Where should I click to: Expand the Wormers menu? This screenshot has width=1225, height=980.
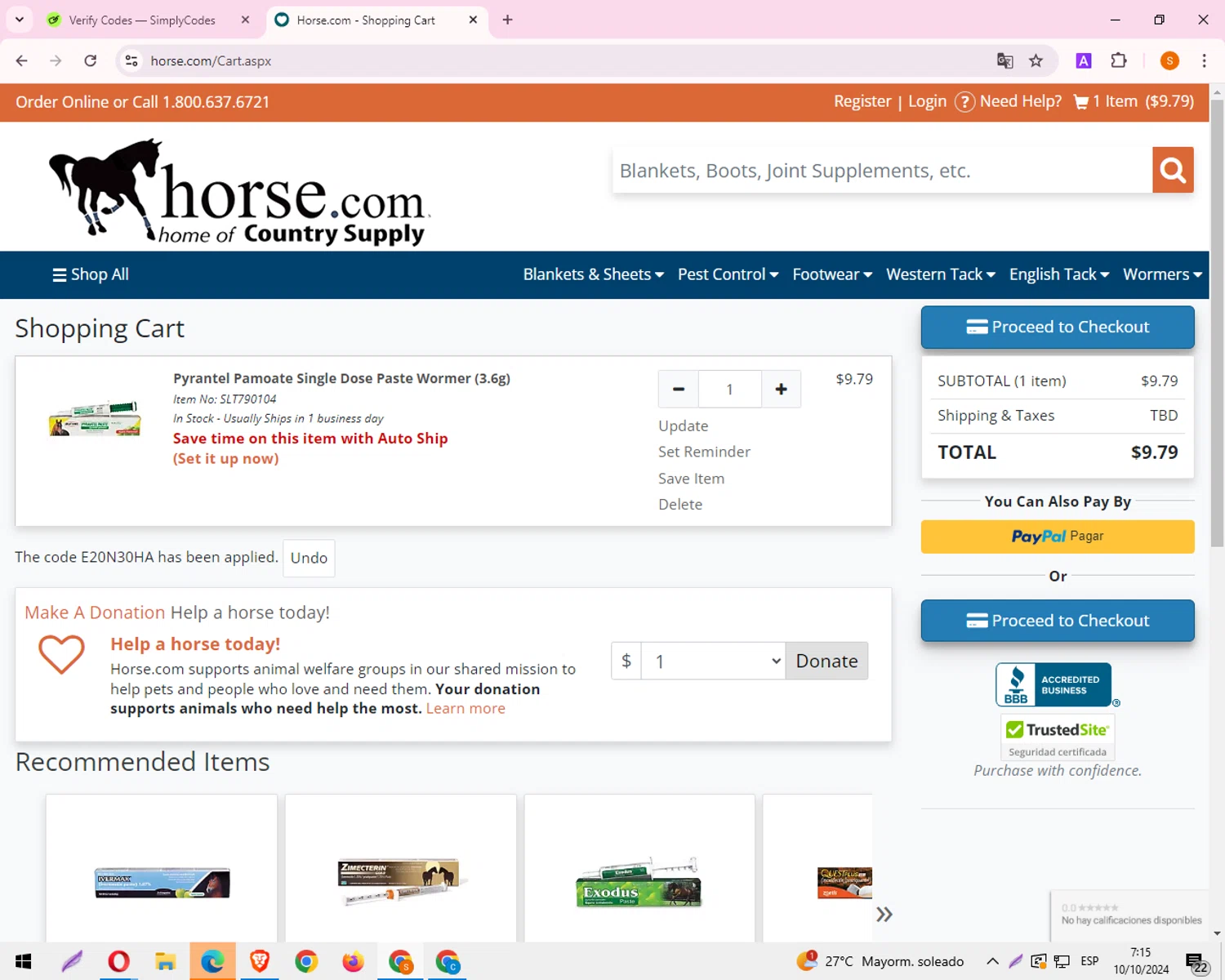coord(1163,274)
